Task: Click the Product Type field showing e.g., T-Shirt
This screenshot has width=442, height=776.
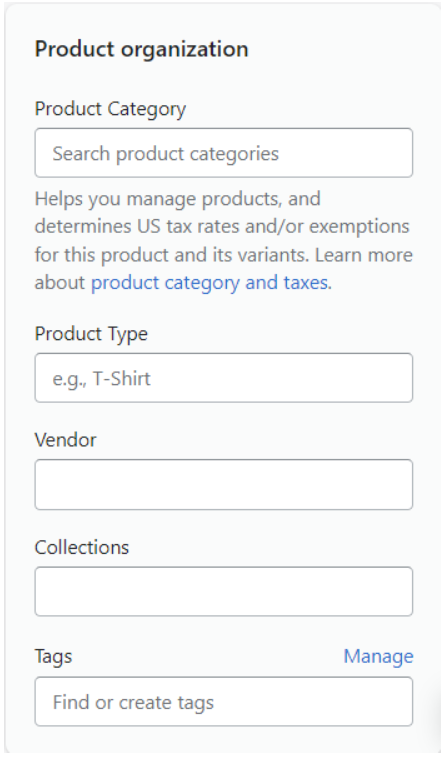Action: pos(224,378)
